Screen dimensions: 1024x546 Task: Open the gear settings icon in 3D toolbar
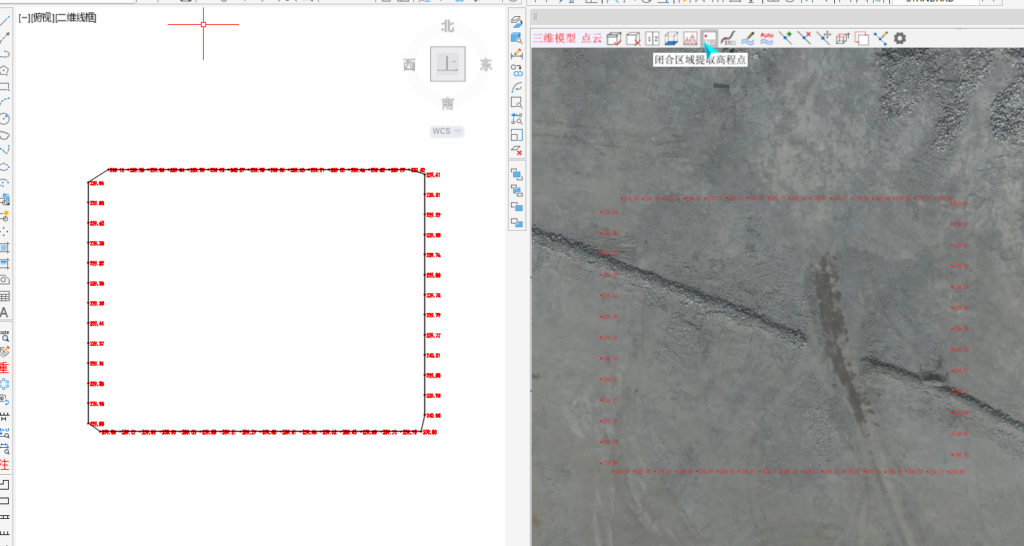[900, 38]
